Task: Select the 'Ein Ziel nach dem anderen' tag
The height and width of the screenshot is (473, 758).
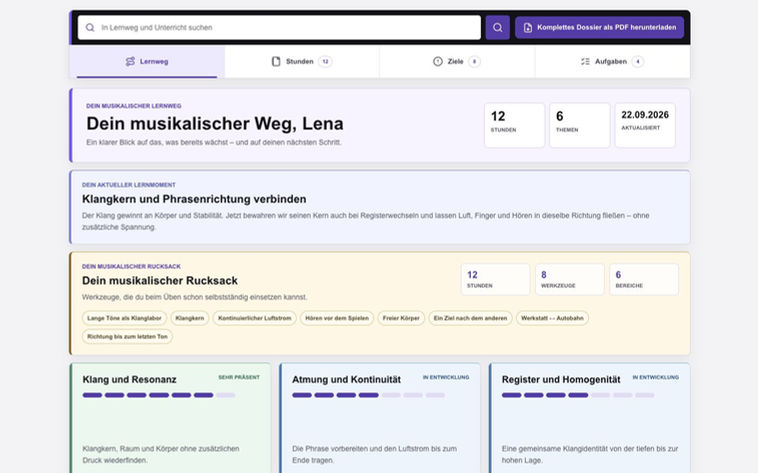Action: 470,318
